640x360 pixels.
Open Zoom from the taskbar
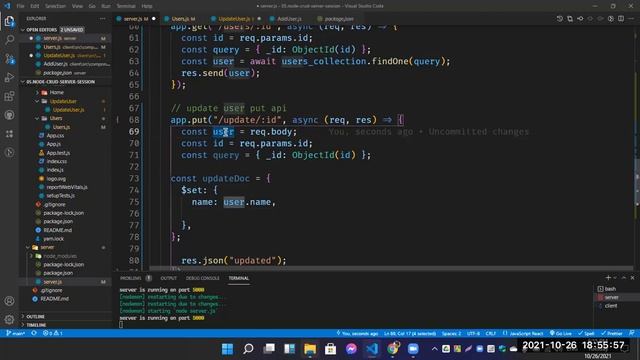point(413,349)
